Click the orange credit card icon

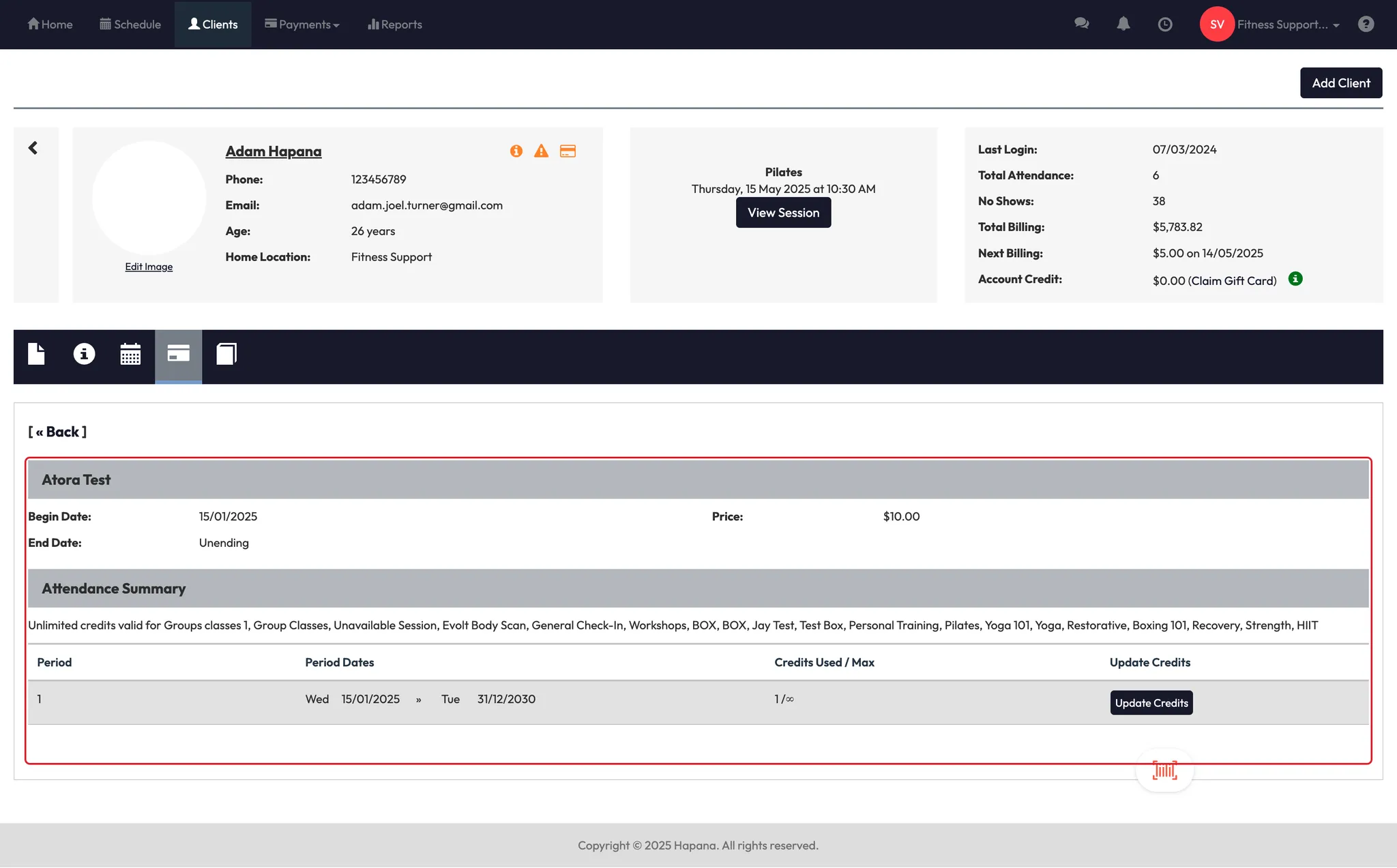pyautogui.click(x=568, y=151)
